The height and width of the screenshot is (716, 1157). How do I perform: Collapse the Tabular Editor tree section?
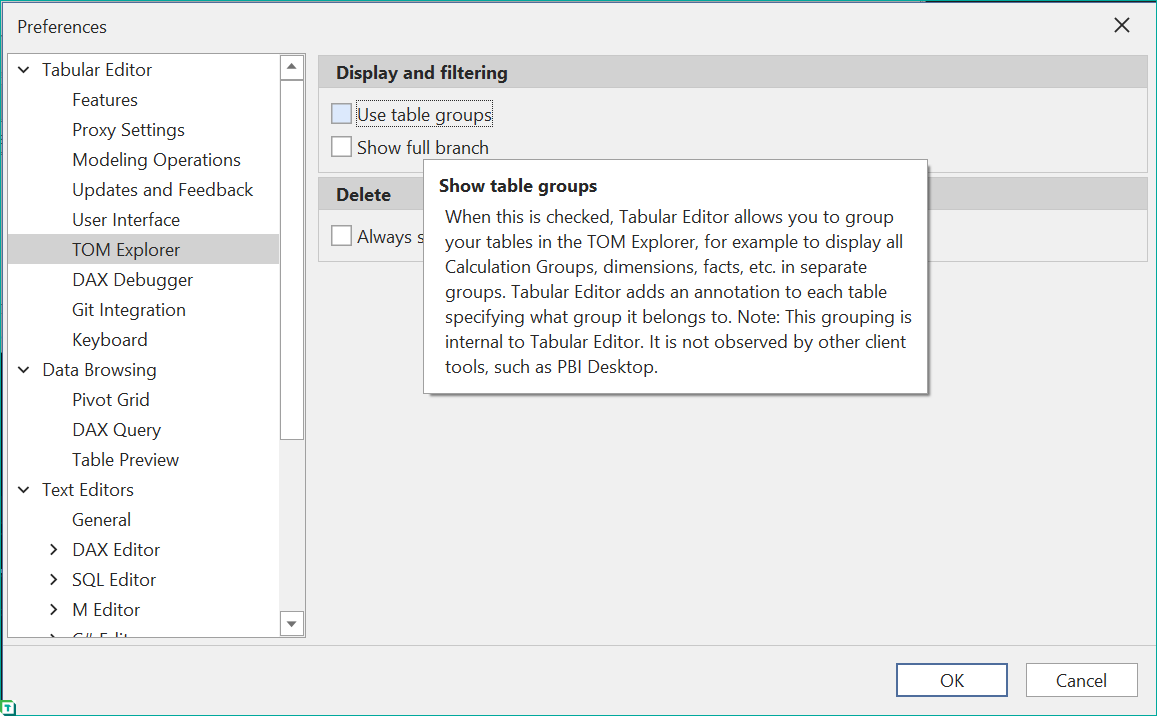pos(23,69)
